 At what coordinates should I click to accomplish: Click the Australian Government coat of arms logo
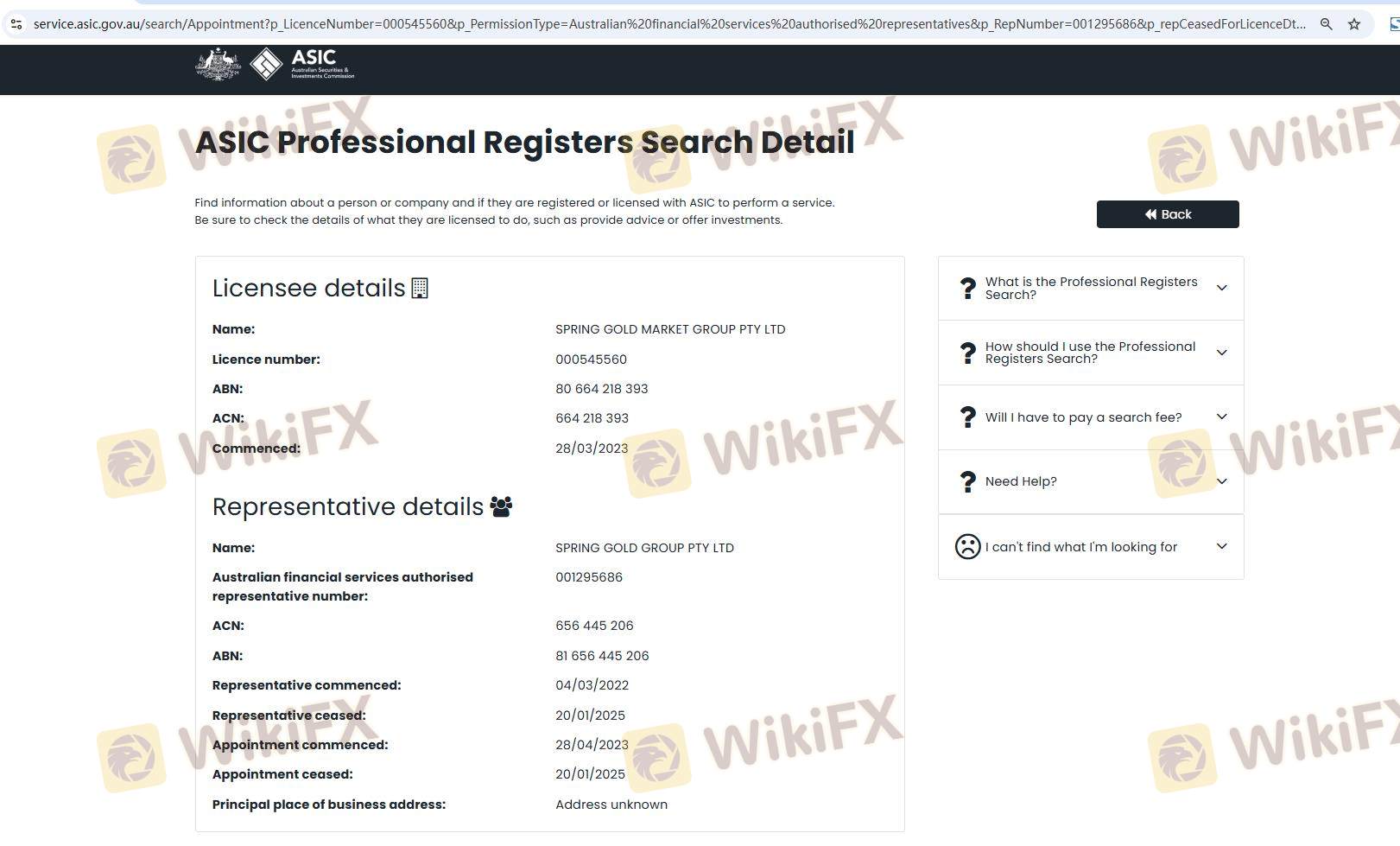pyautogui.click(x=218, y=65)
